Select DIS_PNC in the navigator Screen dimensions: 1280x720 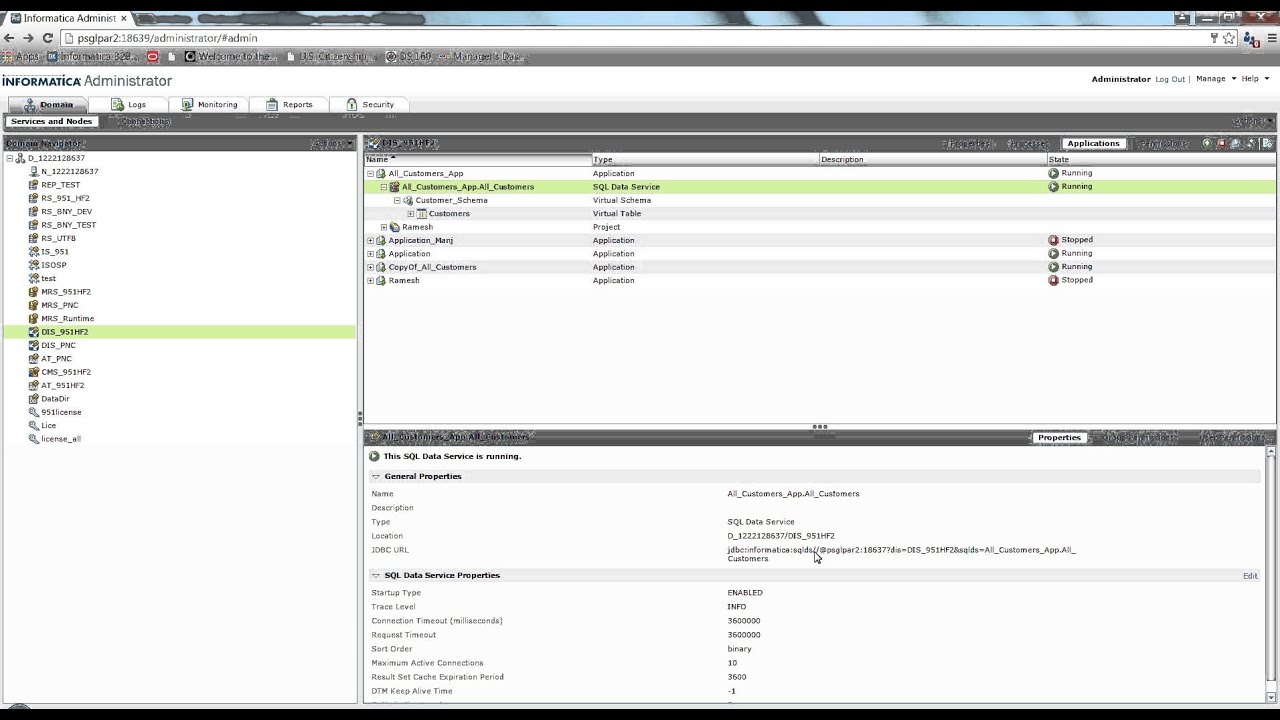(58, 345)
